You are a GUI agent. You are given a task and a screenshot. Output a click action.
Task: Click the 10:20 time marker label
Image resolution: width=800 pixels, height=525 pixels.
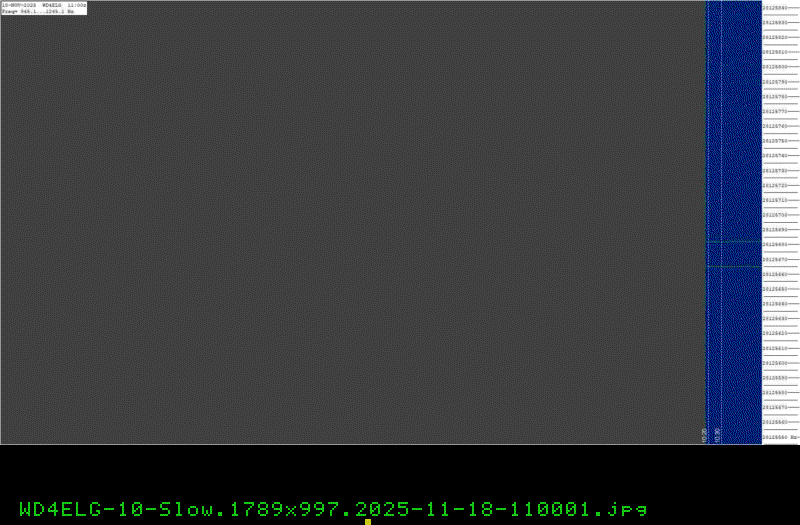pos(704,435)
